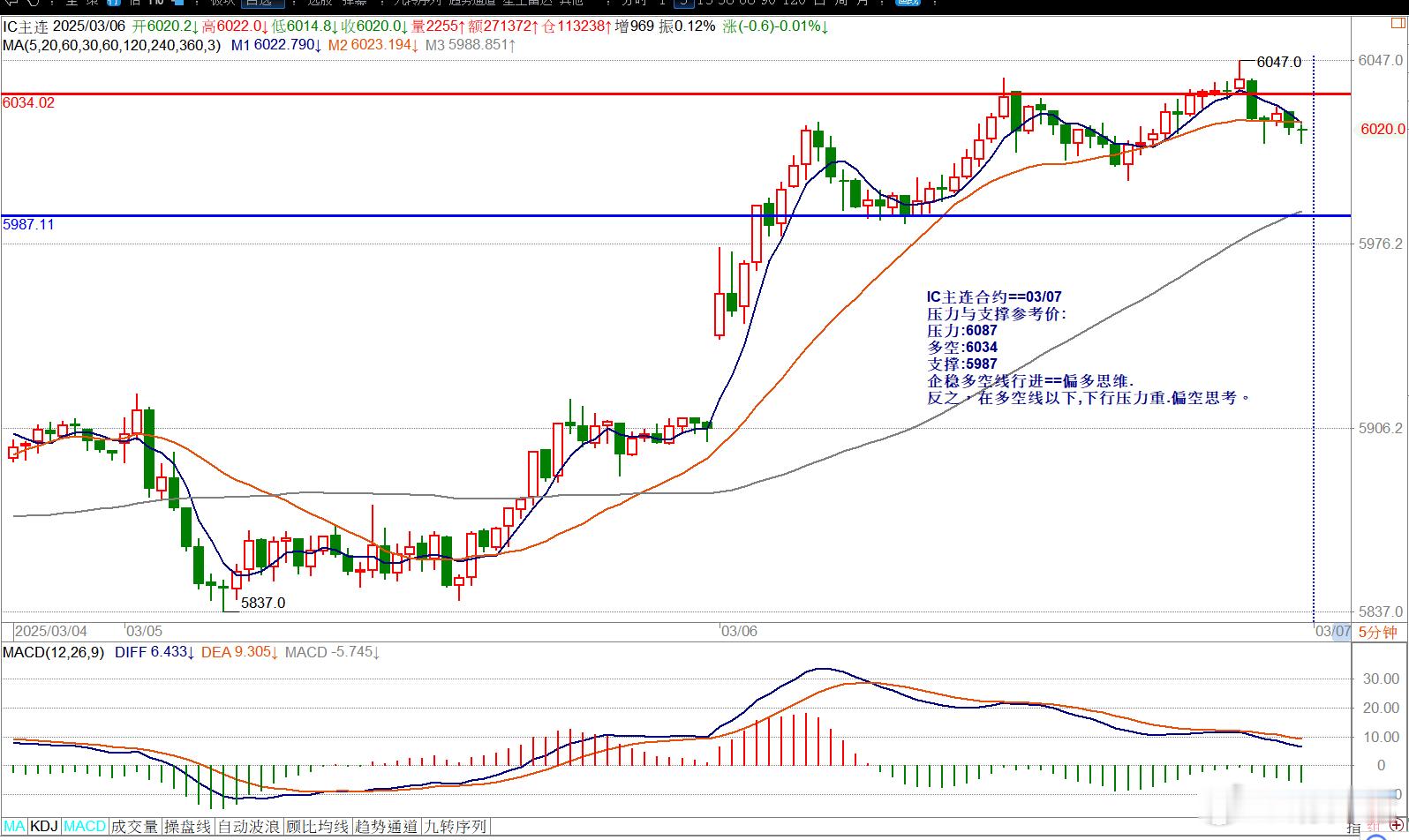Click the MA(5,20,60,30,60,120,240,360,3) parameter label

click(112, 44)
